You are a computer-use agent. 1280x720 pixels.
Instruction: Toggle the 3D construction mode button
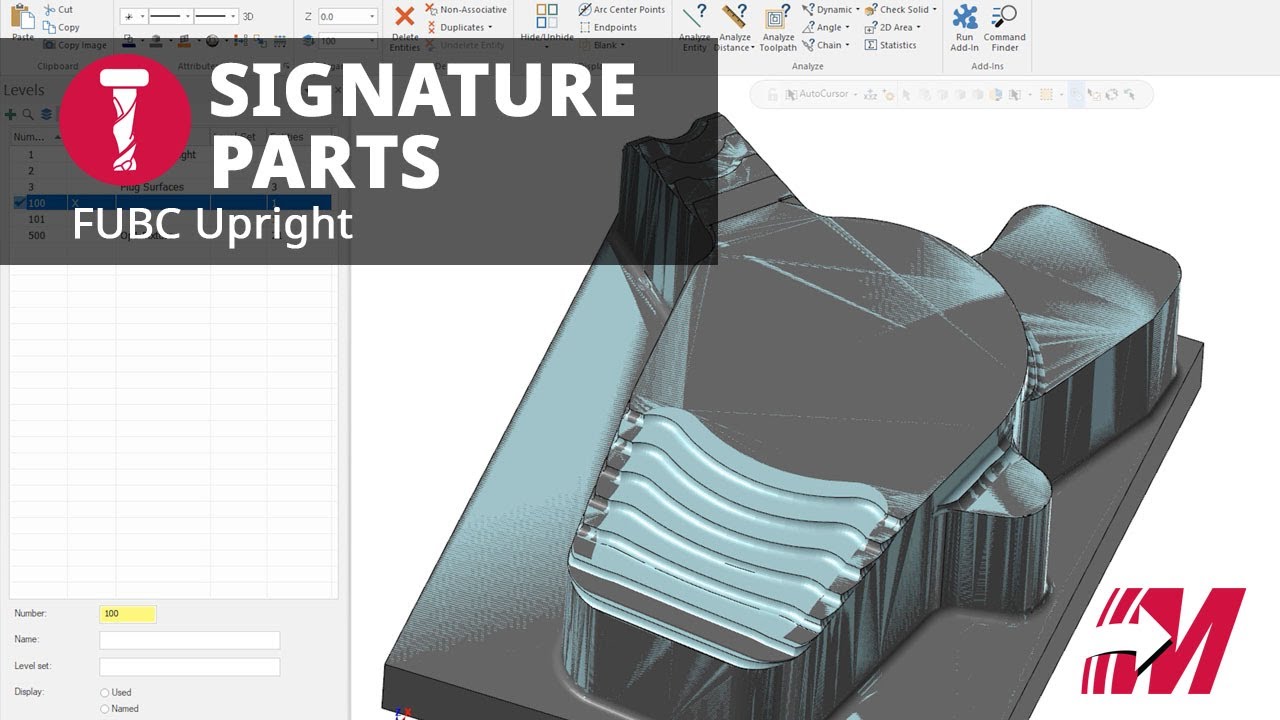pyautogui.click(x=248, y=17)
